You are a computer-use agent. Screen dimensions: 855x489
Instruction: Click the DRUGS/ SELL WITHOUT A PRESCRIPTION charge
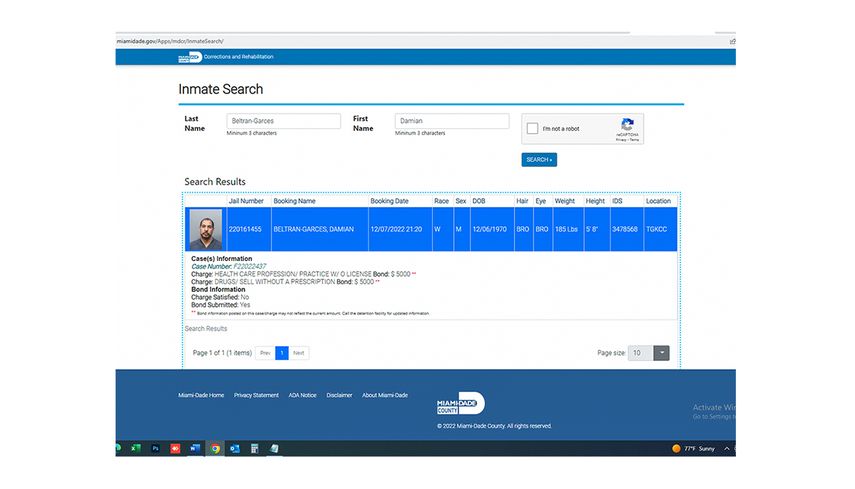pos(285,282)
